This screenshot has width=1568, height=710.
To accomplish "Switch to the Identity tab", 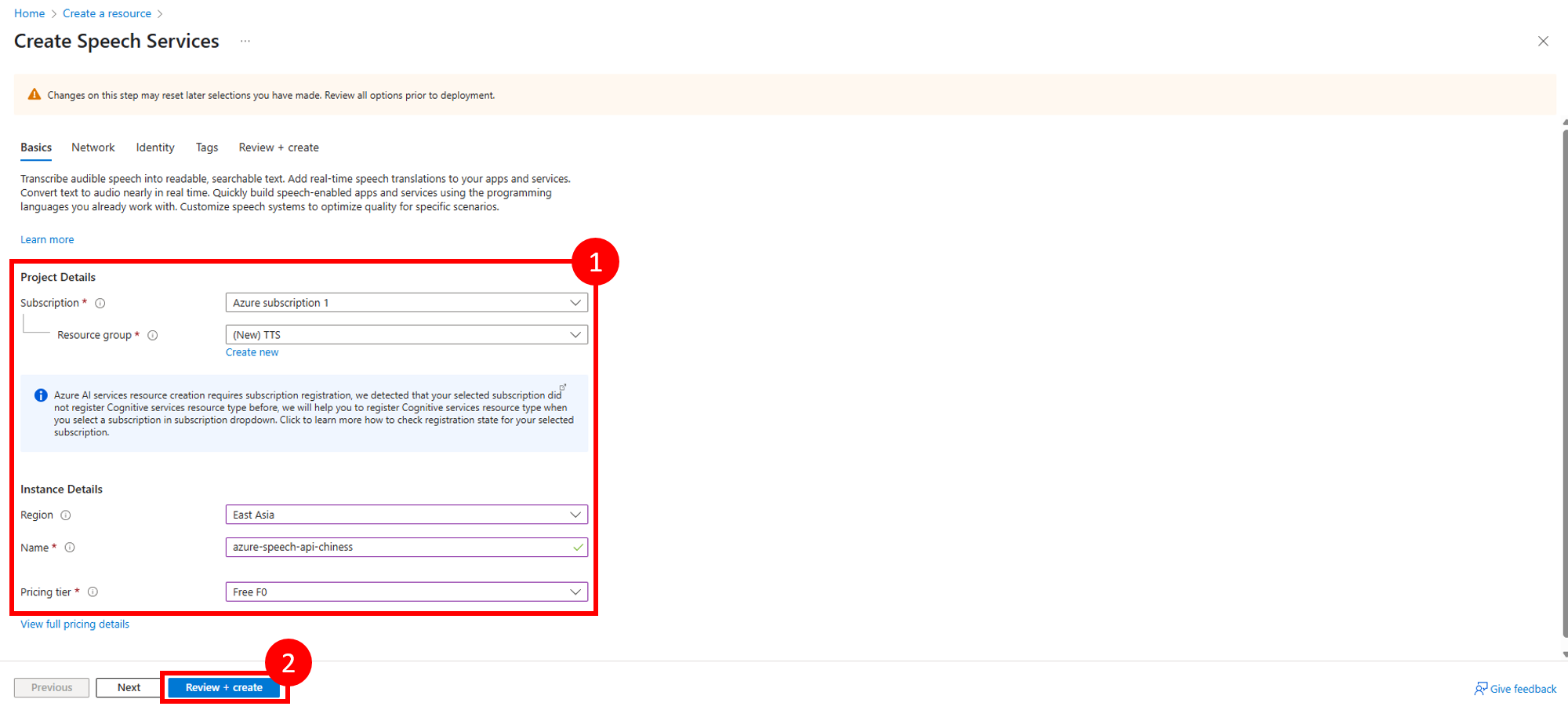I will (155, 147).
